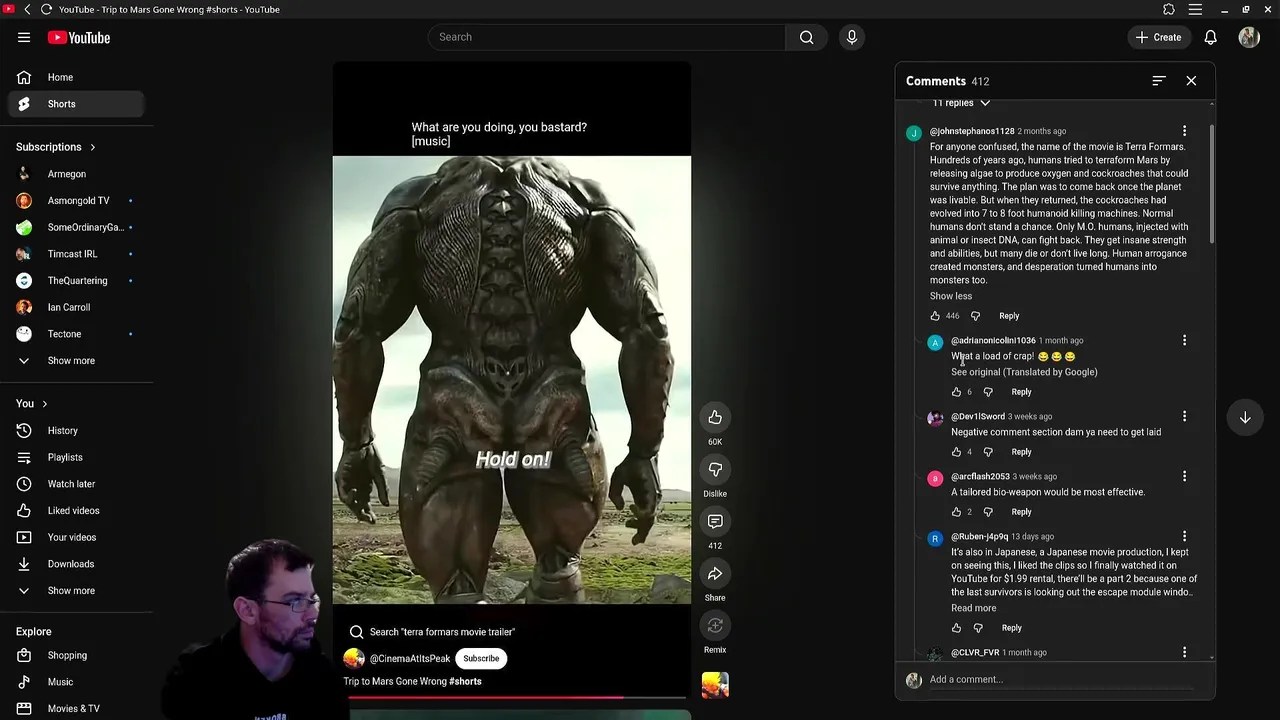Click the YouTube logo
The image size is (1280, 720).
click(x=79, y=37)
